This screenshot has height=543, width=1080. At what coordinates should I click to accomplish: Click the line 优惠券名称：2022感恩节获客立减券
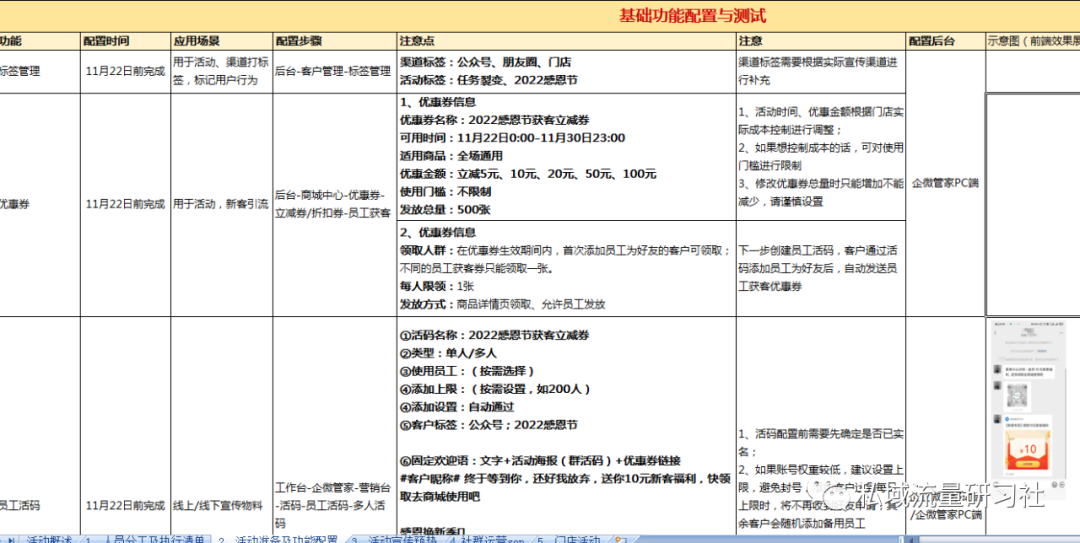pos(497,119)
